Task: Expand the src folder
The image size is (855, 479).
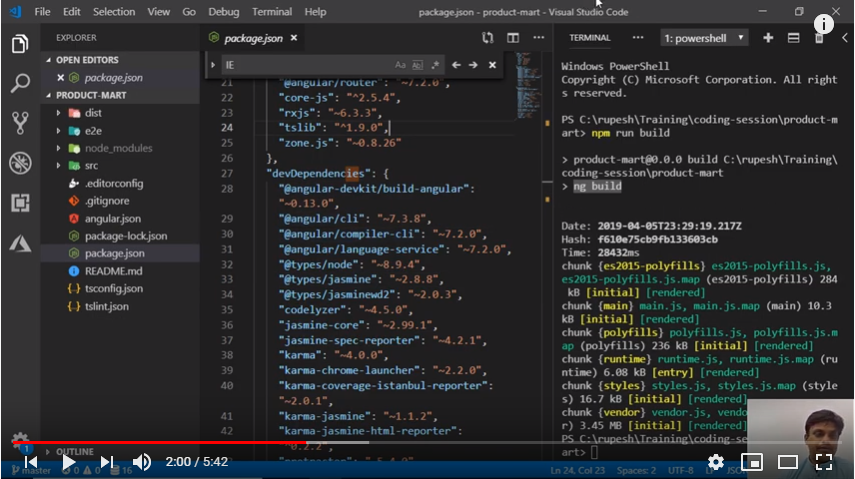Action: (91, 166)
